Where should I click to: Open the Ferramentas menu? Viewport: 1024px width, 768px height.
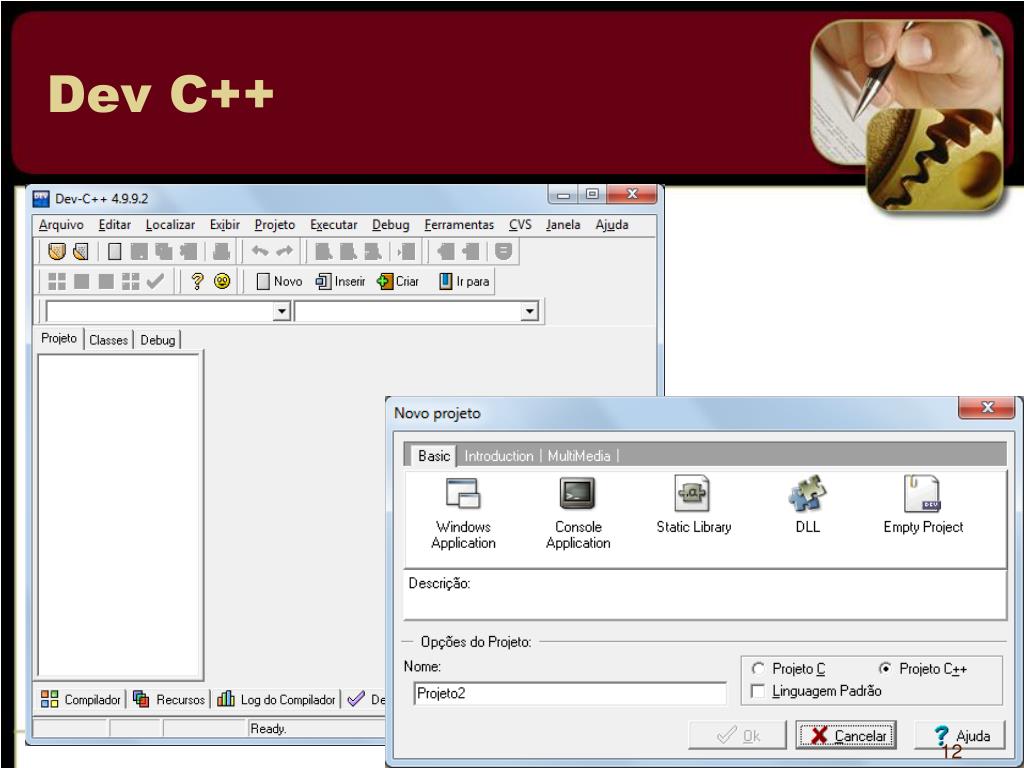(459, 225)
